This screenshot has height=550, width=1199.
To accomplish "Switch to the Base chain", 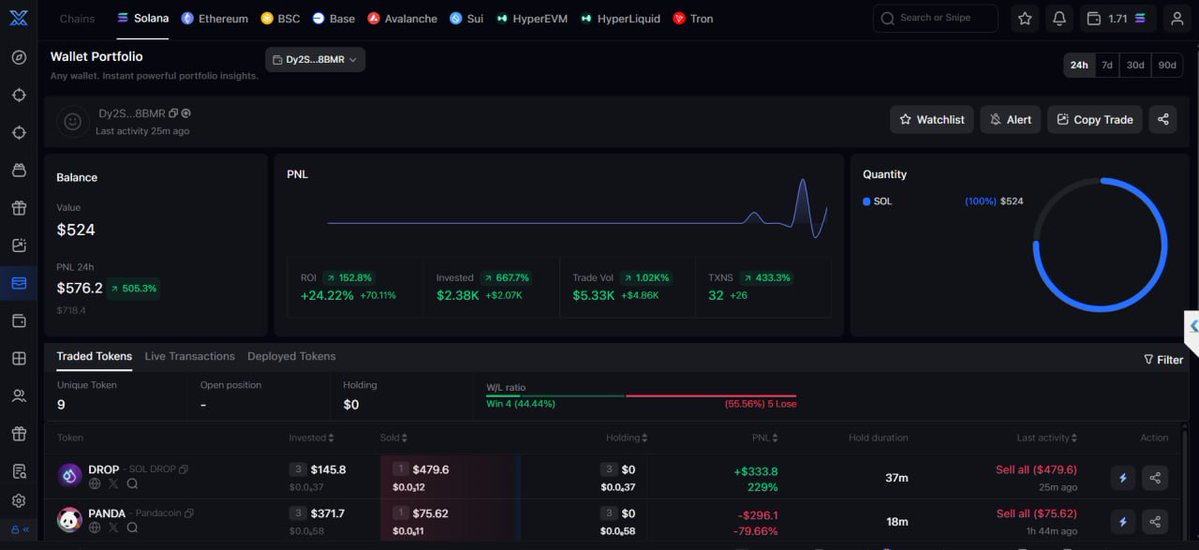I will click(x=333, y=18).
